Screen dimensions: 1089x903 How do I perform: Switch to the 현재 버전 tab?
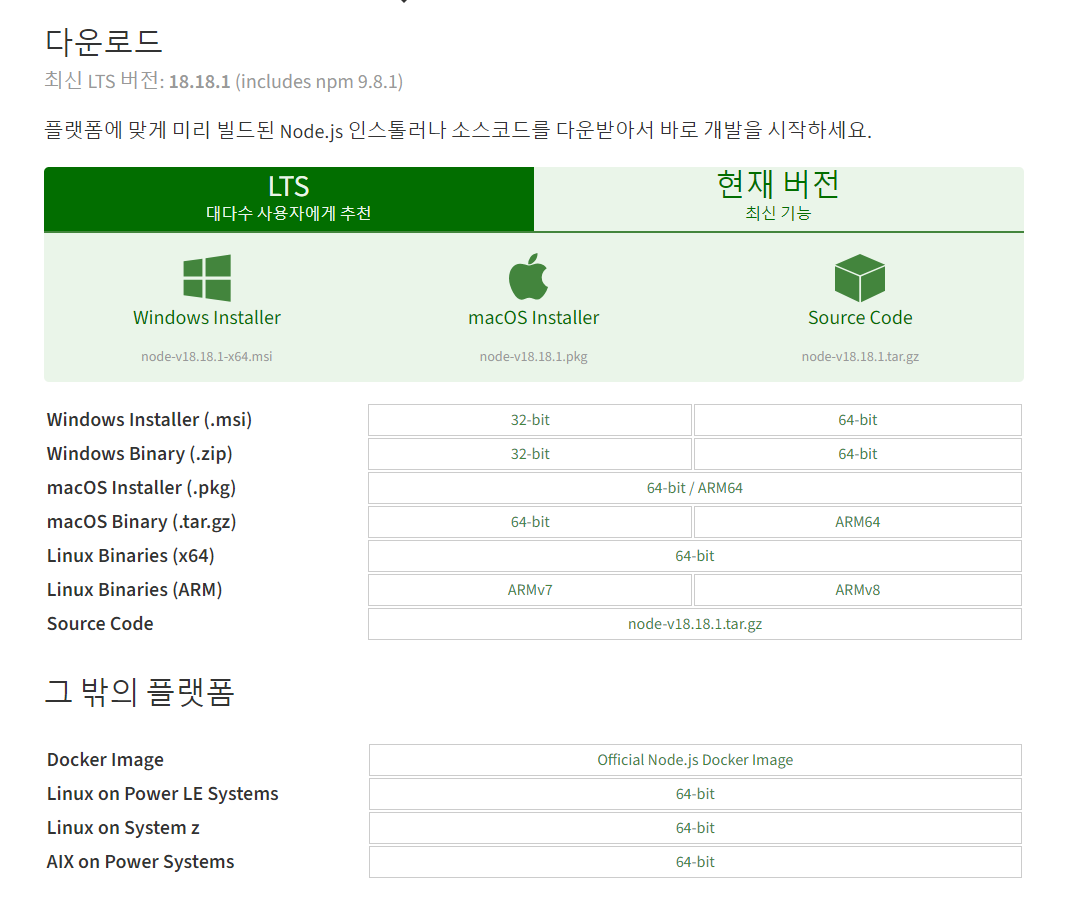click(778, 198)
